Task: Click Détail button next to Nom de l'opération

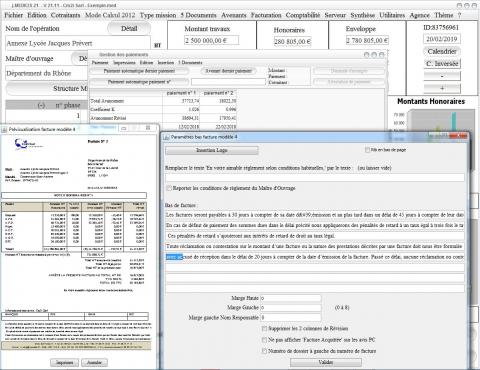Action: 129,29
